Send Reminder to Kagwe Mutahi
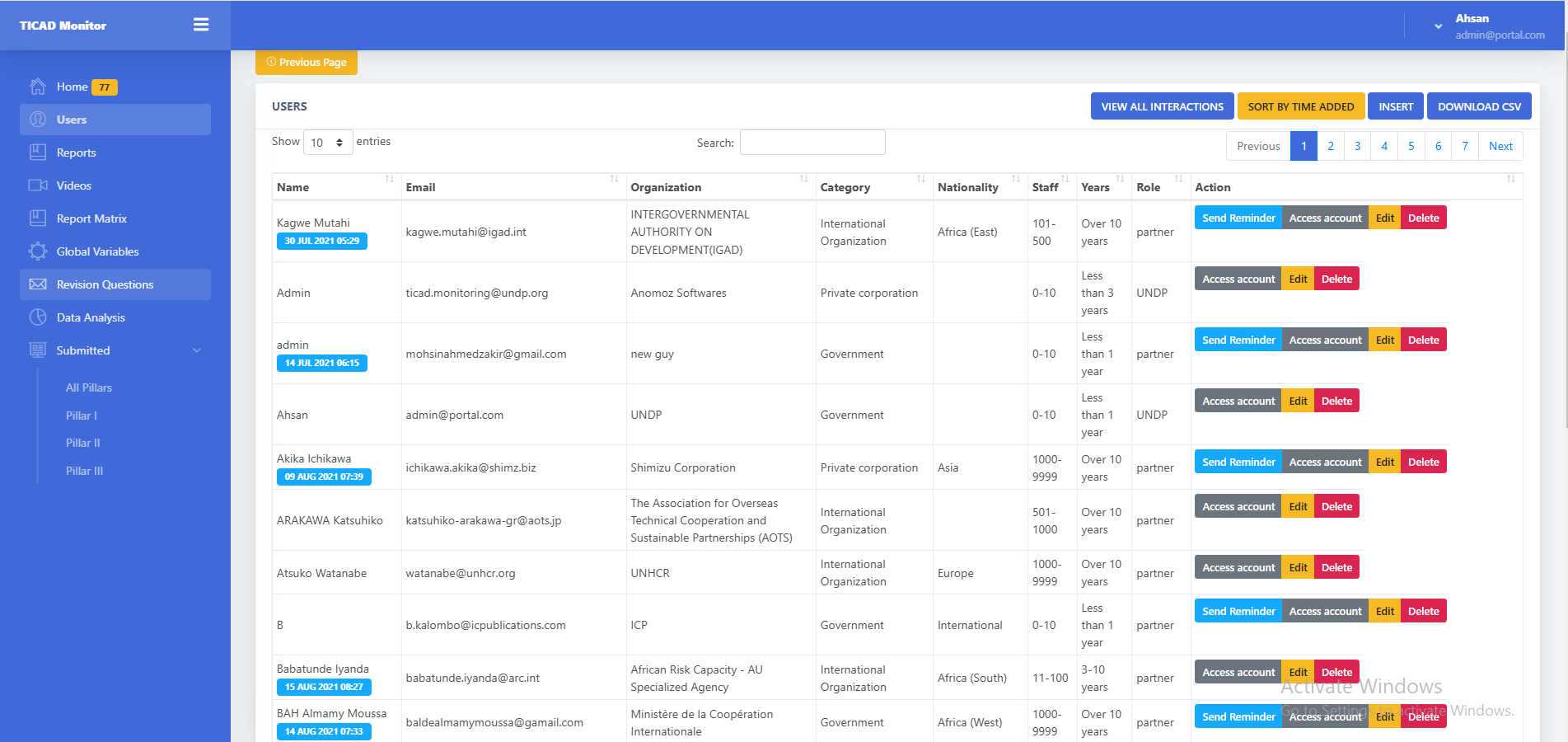Screen dimensions: 1568x742 click(1238, 218)
